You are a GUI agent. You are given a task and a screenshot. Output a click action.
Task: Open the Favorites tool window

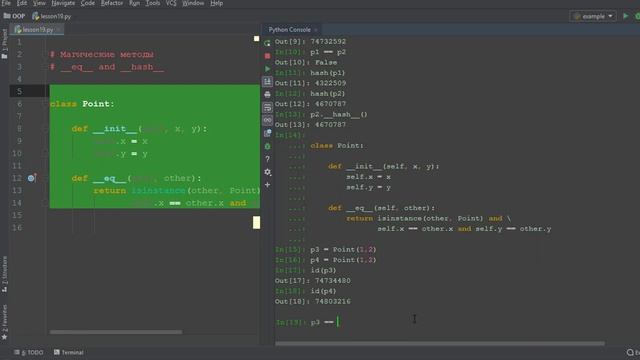4,322
